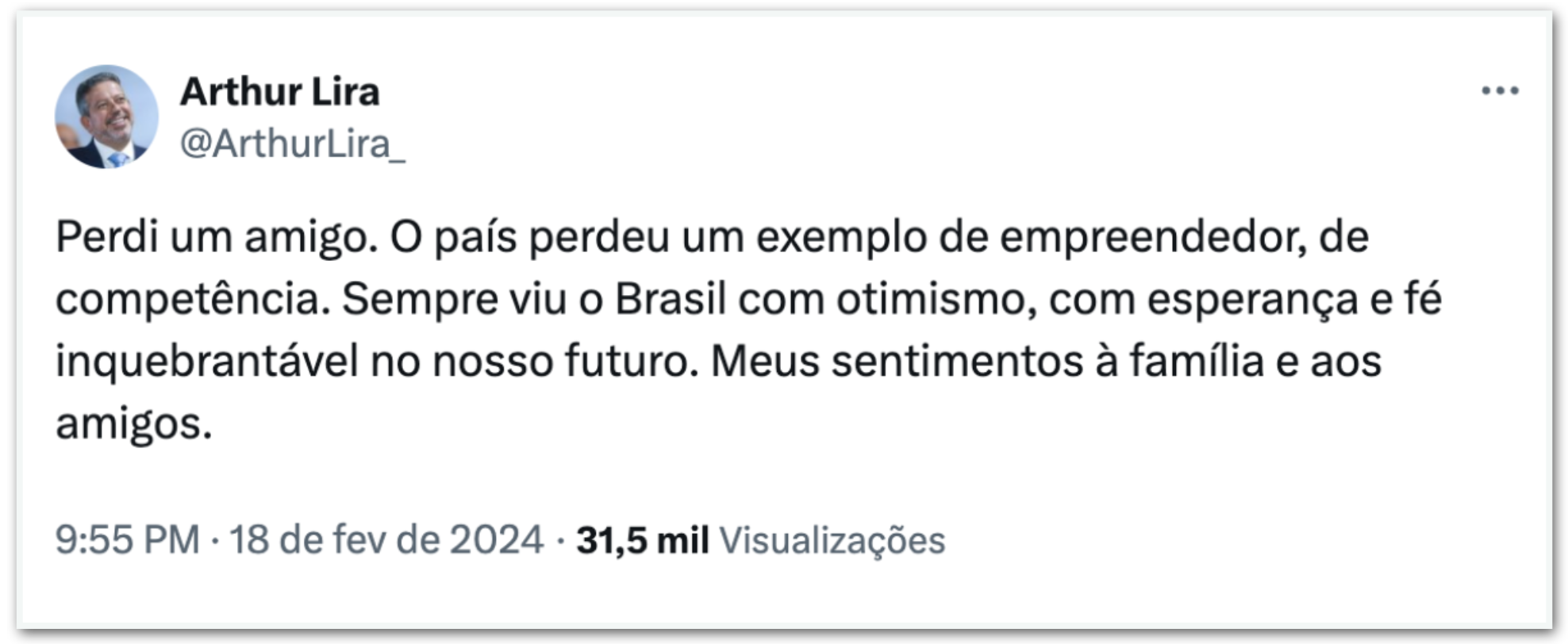Click the final word 'amigos.' of the tweet
This screenshot has height=644, width=1568.
coord(134,424)
